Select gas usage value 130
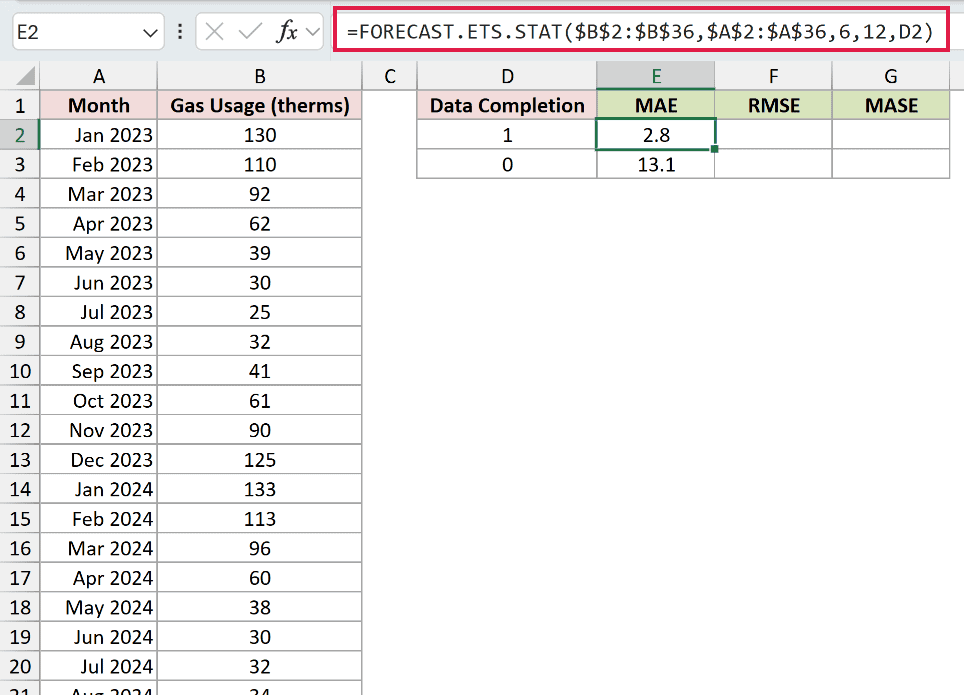The height and width of the screenshot is (695, 964). pyautogui.click(x=259, y=135)
